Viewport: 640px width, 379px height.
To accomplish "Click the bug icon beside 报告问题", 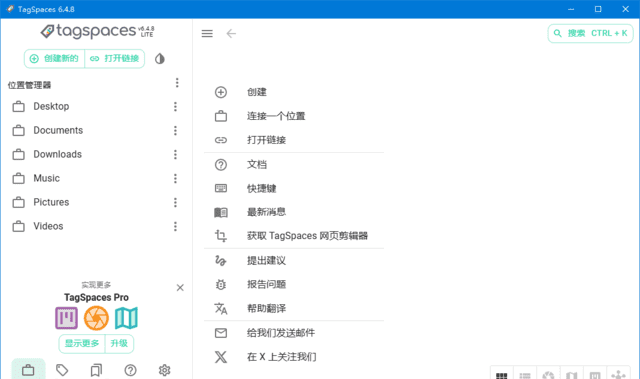I will point(221,284).
